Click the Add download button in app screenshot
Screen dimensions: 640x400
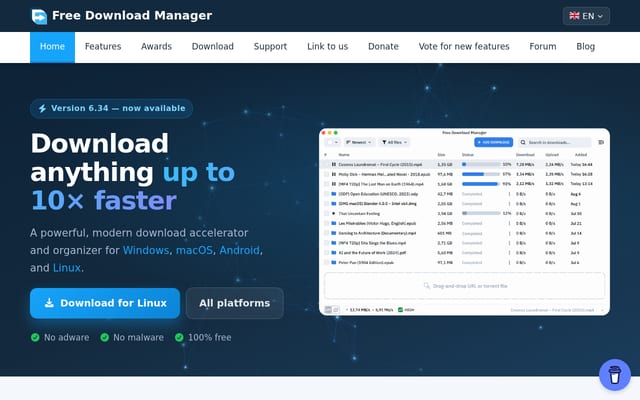493,142
